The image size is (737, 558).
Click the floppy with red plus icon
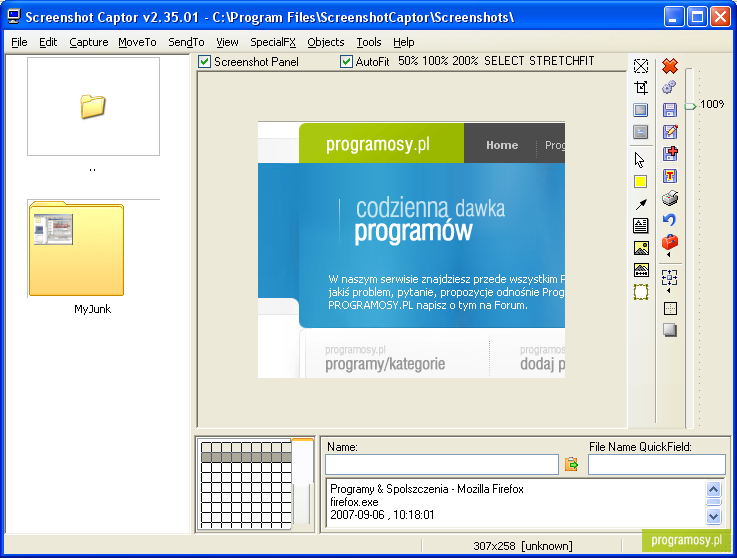pyautogui.click(x=670, y=154)
